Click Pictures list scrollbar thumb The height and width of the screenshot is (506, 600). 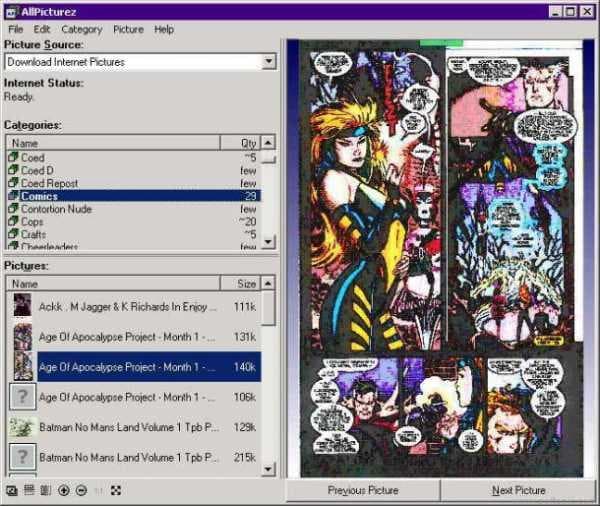(x=268, y=308)
